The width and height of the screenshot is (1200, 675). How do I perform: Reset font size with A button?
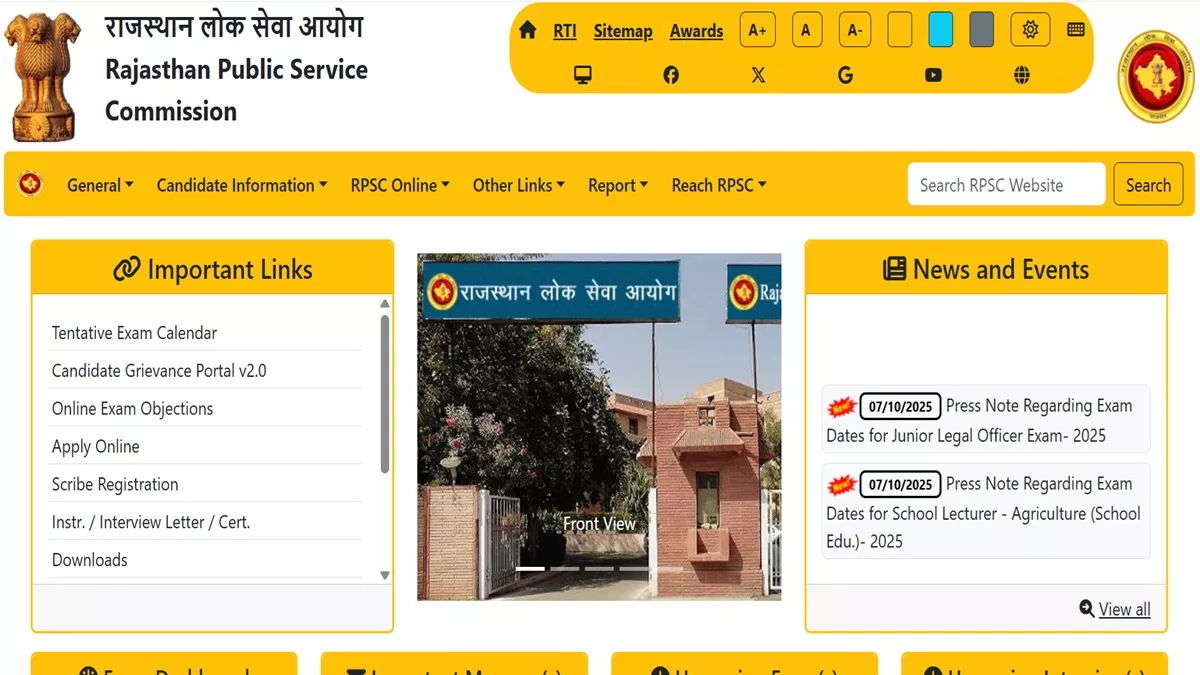pos(806,30)
